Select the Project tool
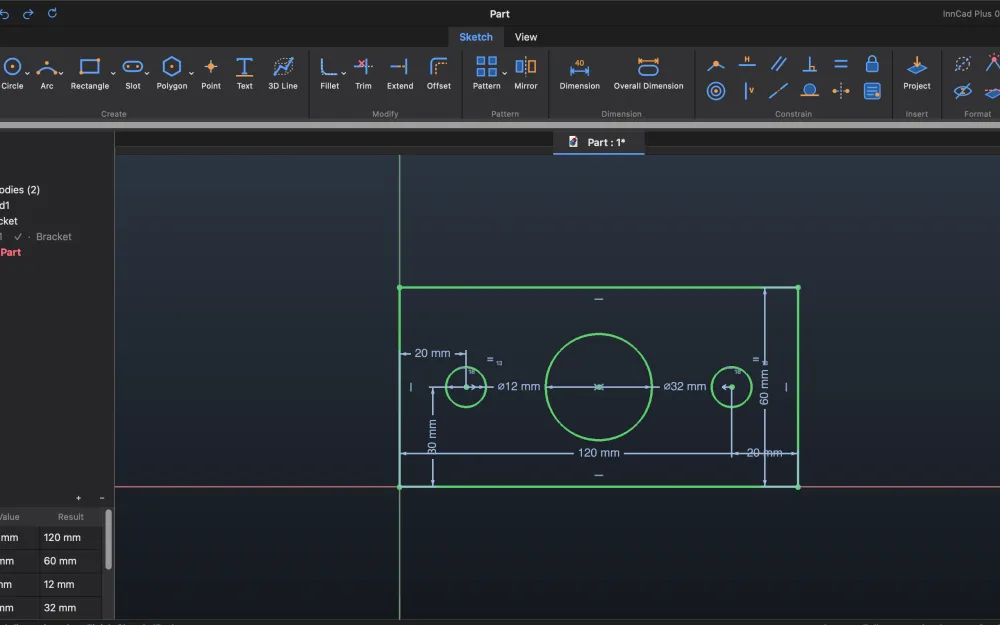Viewport: 1000px width, 625px height. click(x=916, y=73)
